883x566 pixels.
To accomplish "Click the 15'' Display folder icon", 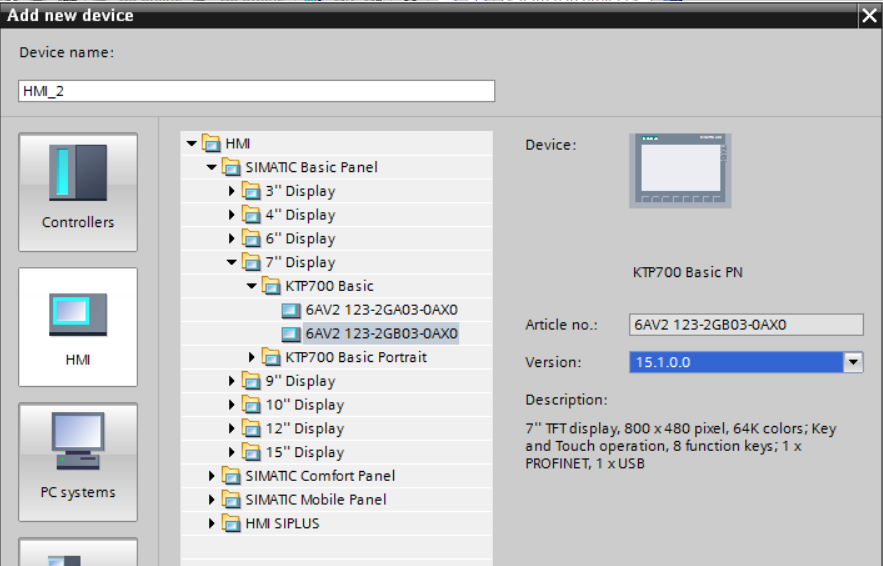I will coord(251,452).
